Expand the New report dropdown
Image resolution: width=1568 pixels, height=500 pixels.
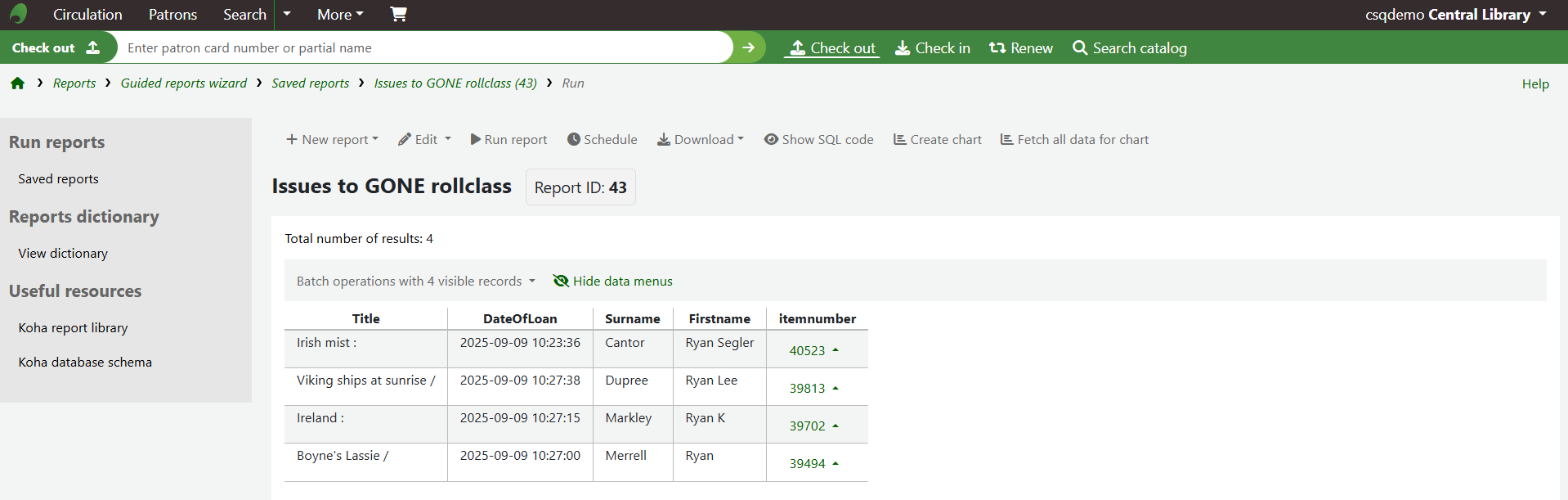click(332, 140)
